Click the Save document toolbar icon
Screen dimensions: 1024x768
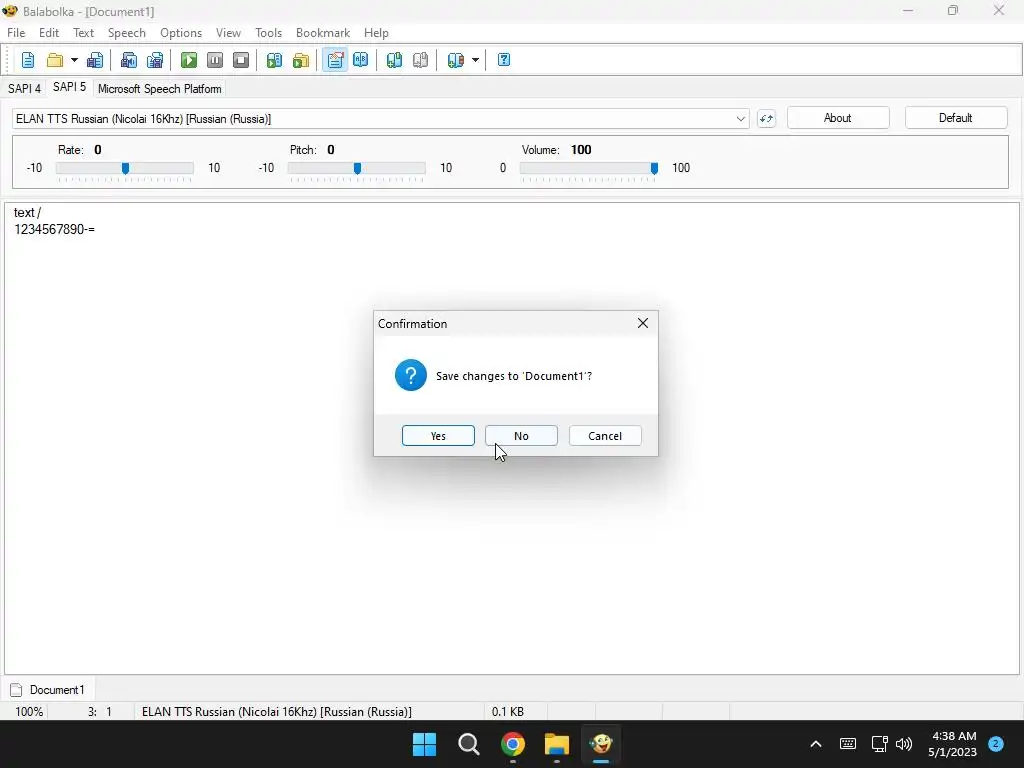pyautogui.click(x=95, y=60)
